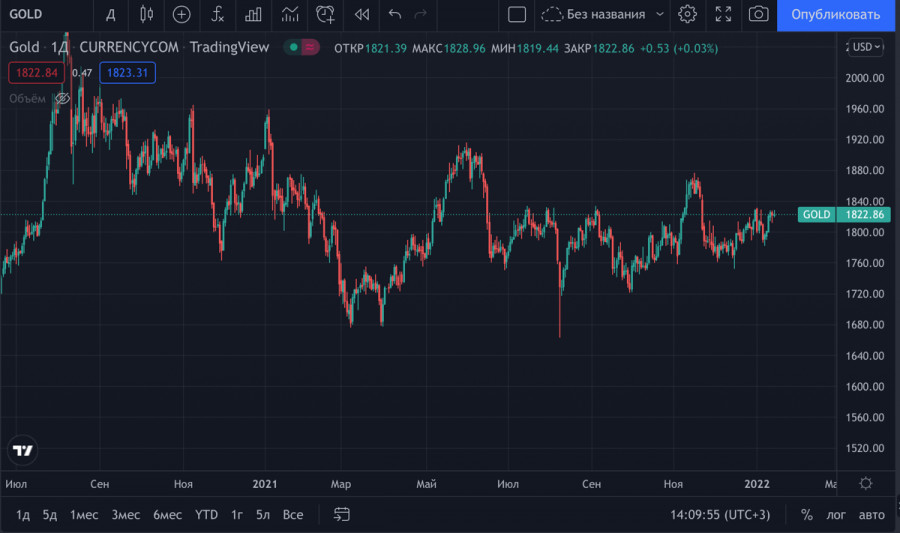
Task: Open the USD currency dropdown
Action: click(866, 47)
